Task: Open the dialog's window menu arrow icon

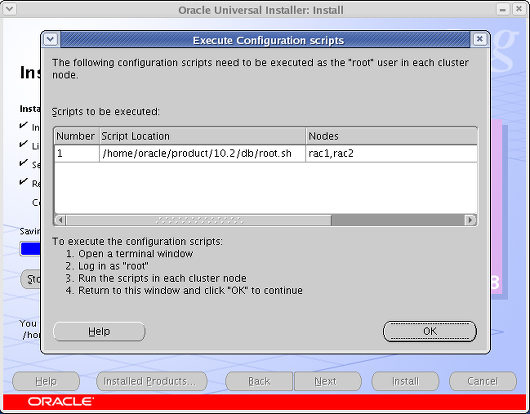Action: click(51, 40)
